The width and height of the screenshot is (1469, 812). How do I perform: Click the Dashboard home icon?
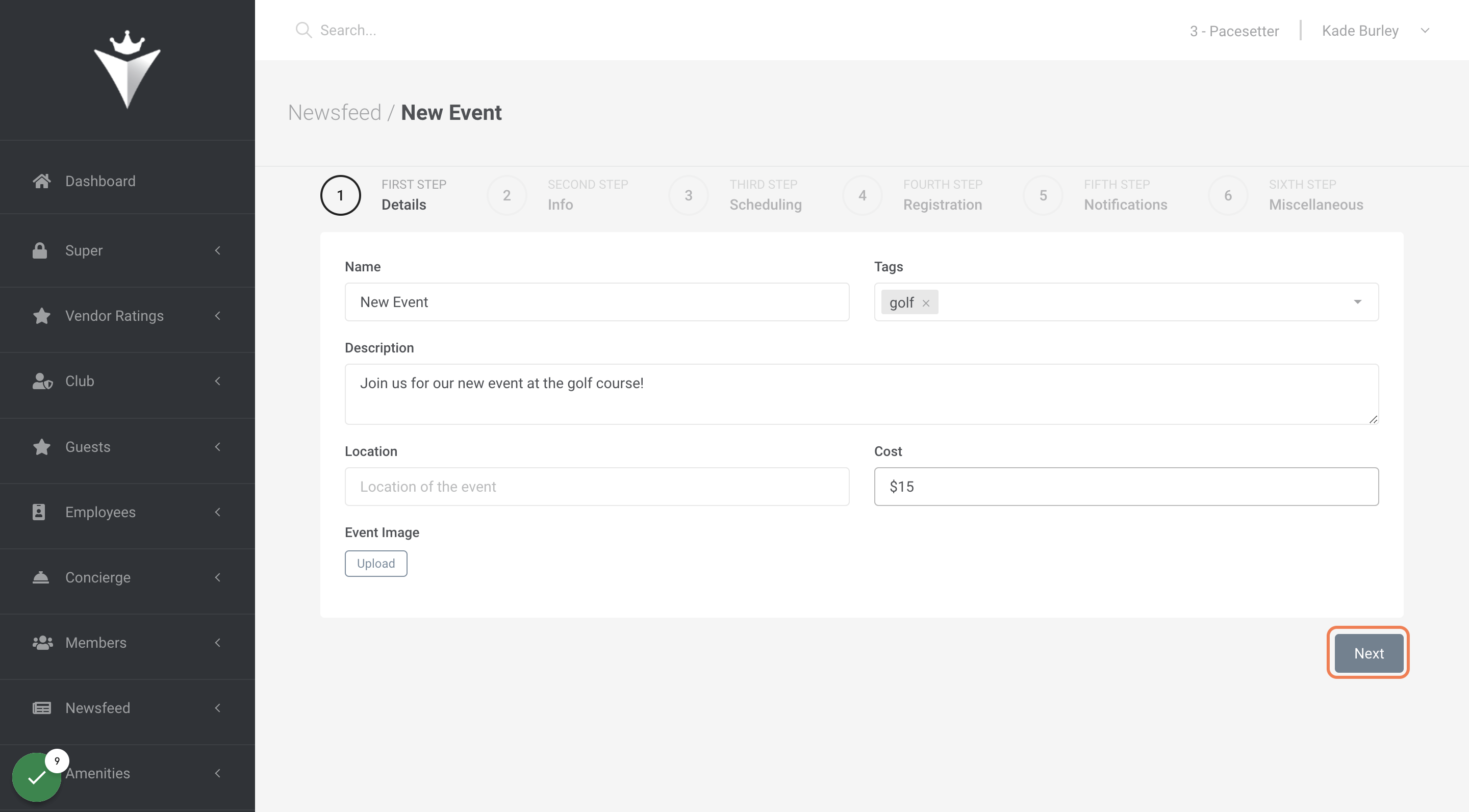[42, 181]
